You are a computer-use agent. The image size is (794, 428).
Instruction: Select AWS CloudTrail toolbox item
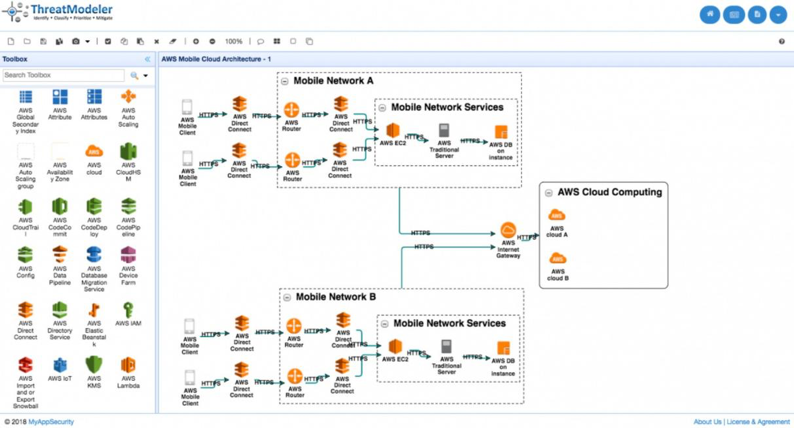coord(25,218)
